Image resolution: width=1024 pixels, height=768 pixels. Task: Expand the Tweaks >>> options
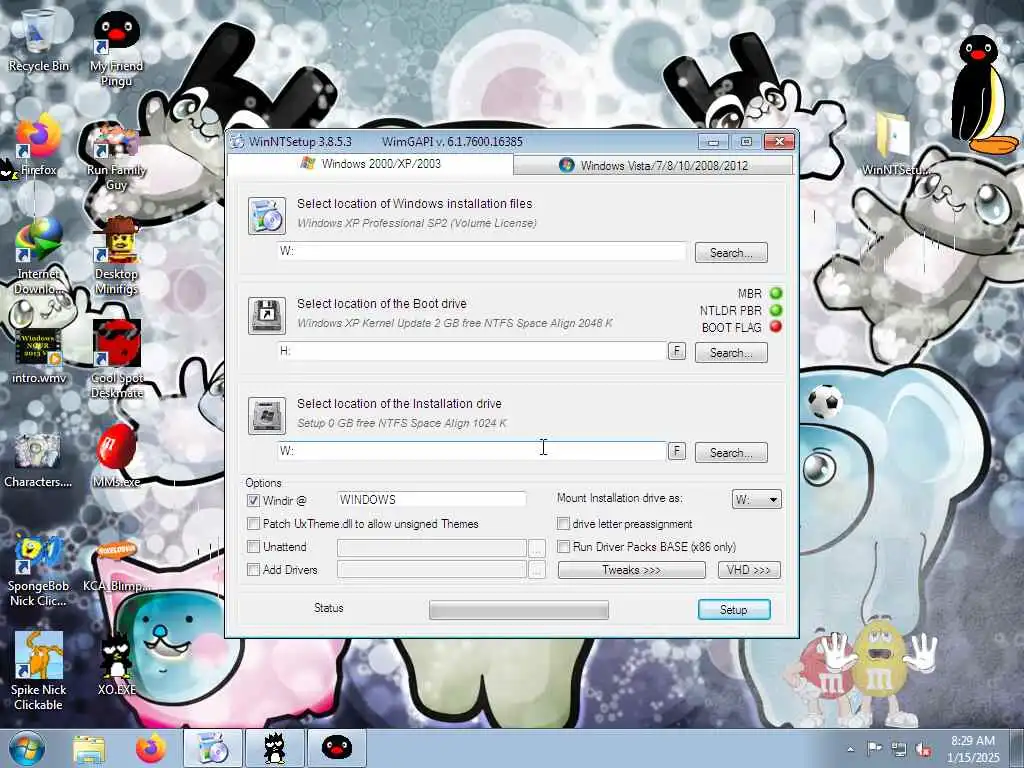coord(632,570)
